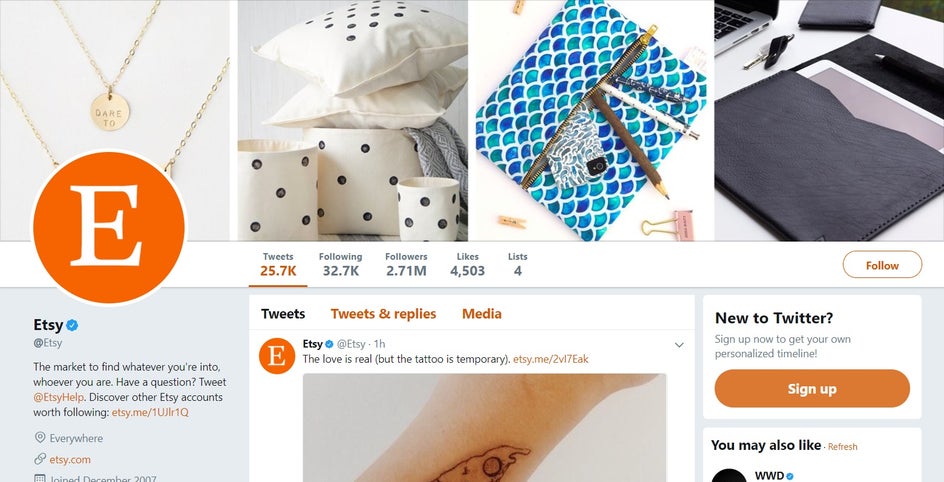Click the link chain icon beside etsy.com

[x=40, y=459]
